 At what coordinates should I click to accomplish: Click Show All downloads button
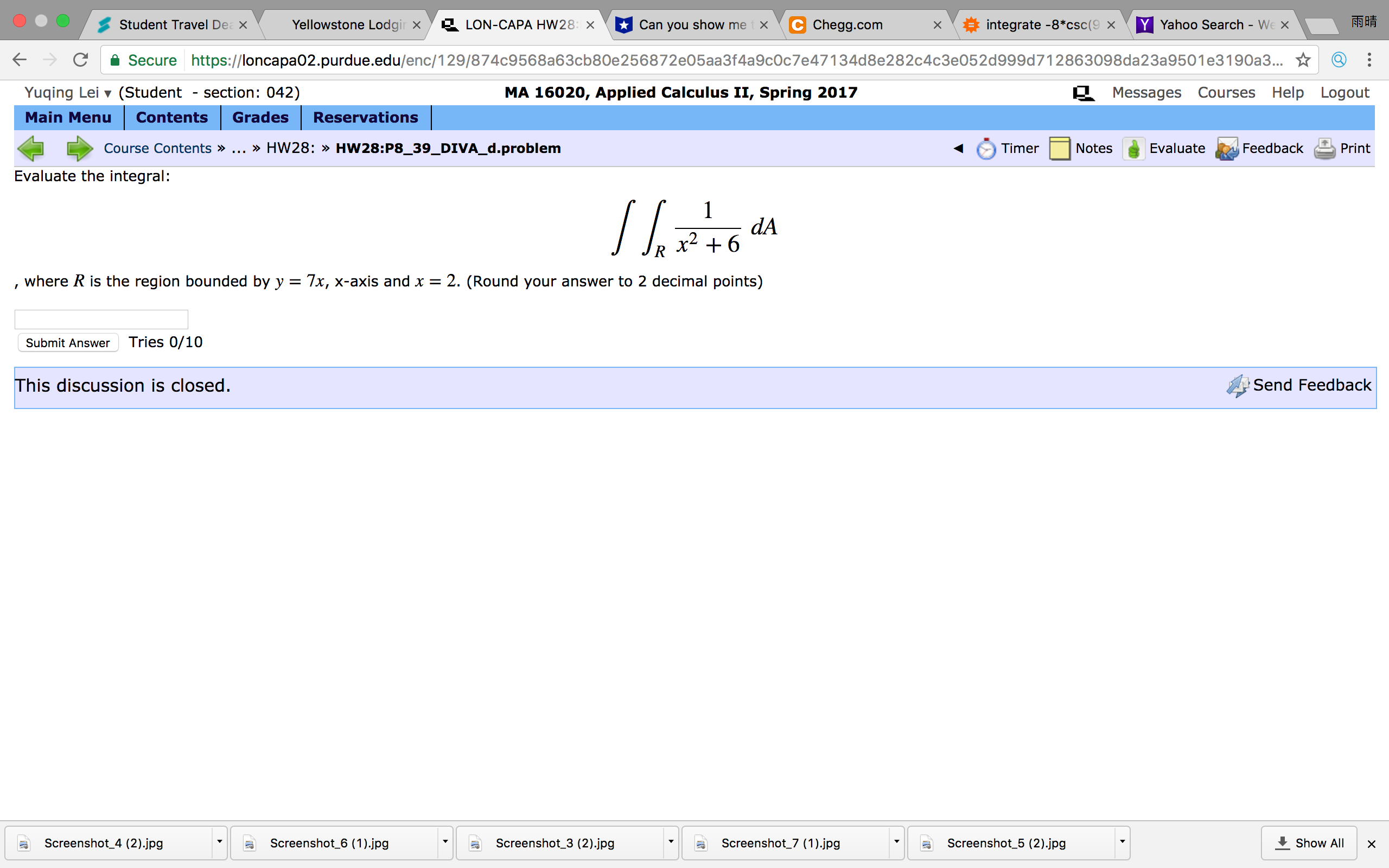coord(1309,843)
